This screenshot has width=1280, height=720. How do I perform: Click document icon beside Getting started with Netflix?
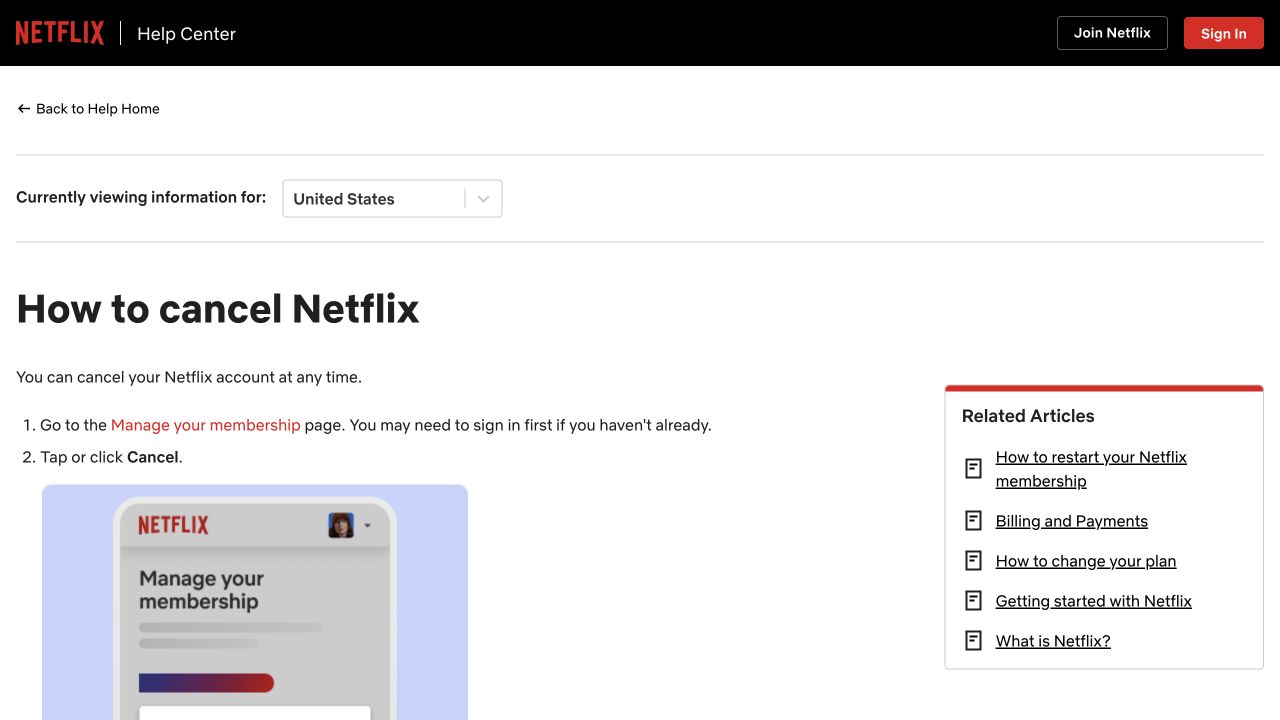pos(973,600)
